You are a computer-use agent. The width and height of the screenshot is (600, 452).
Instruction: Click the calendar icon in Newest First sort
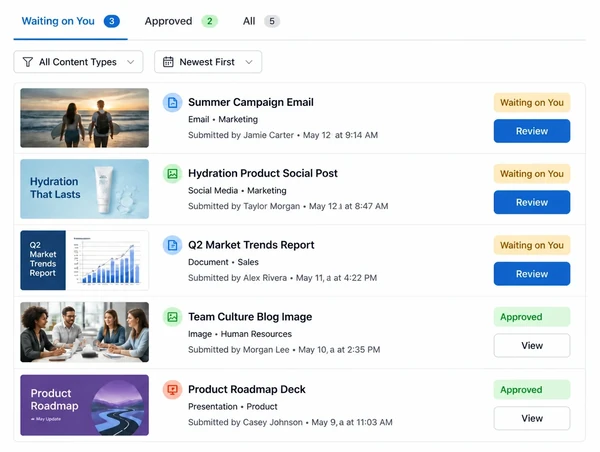pos(168,62)
